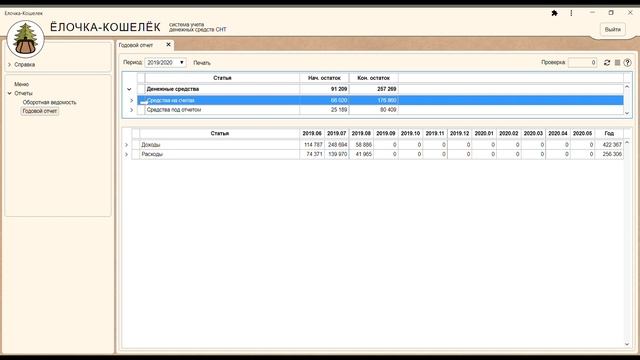Click into the Проверка input field
The width and height of the screenshot is (640, 360).
point(582,62)
